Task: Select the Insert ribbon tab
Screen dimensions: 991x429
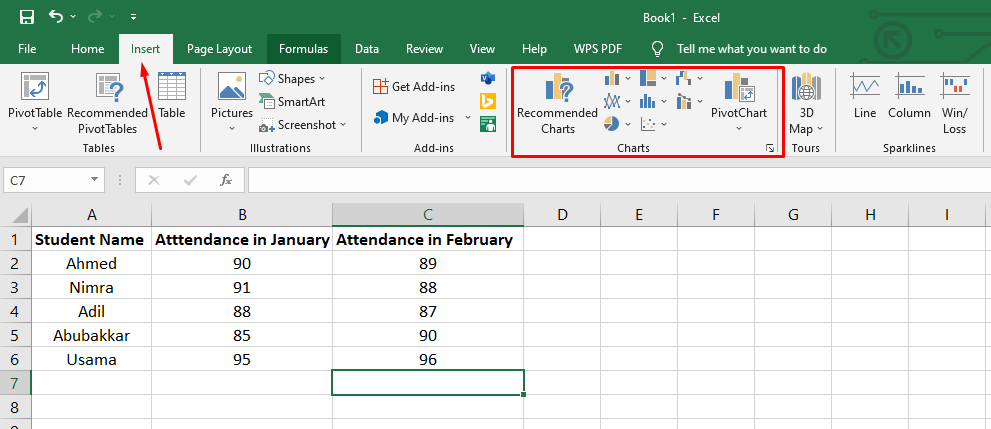Action: pyautogui.click(x=145, y=49)
